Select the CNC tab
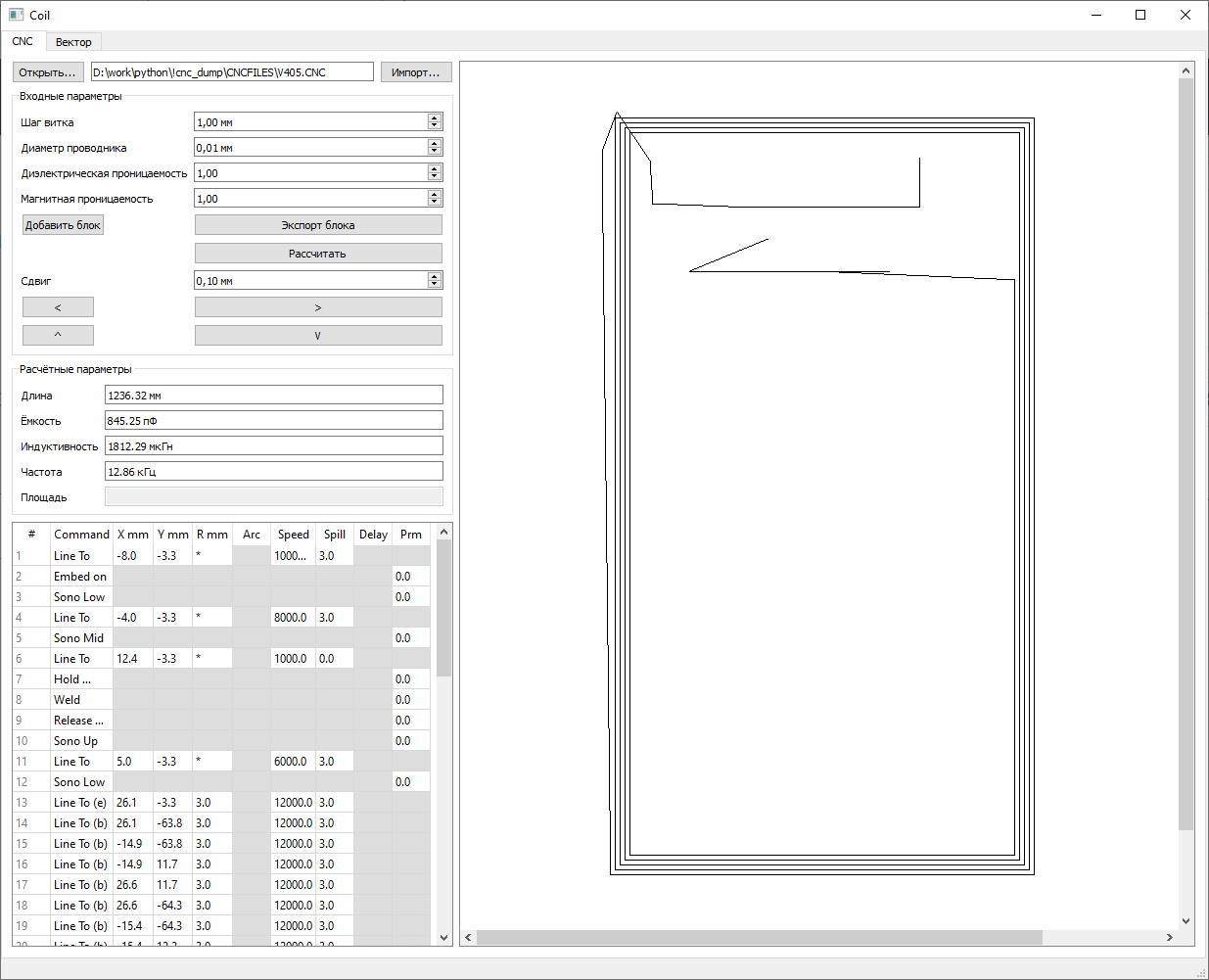Screen dimensions: 1209x980 (x=23, y=41)
